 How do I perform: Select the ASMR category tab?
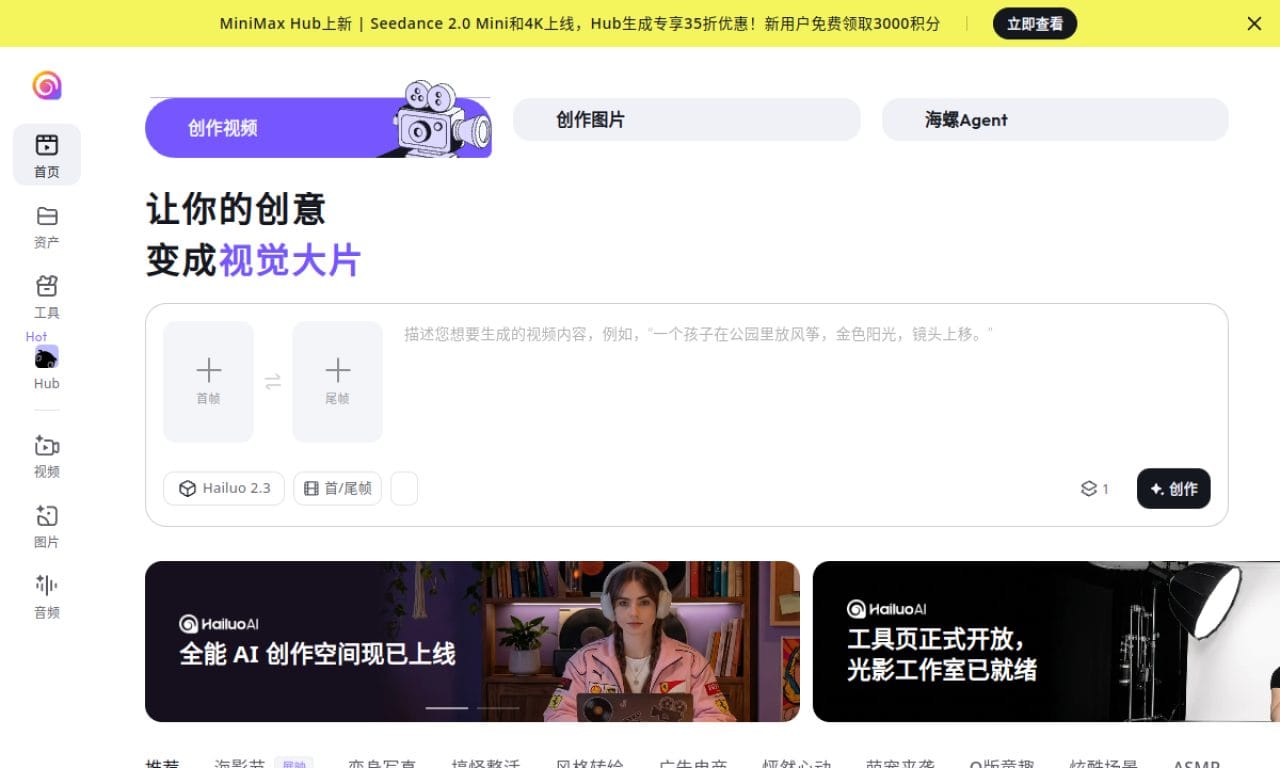coord(1196,763)
